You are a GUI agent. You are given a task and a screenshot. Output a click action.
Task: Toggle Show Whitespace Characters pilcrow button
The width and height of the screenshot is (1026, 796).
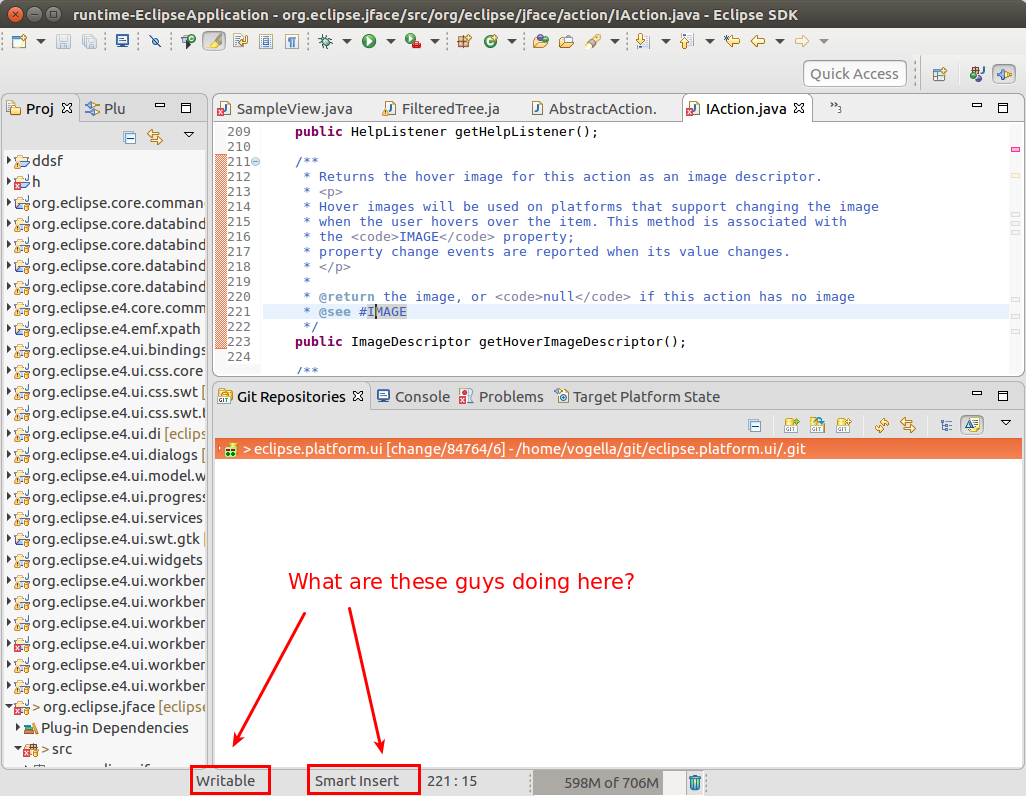(292, 41)
